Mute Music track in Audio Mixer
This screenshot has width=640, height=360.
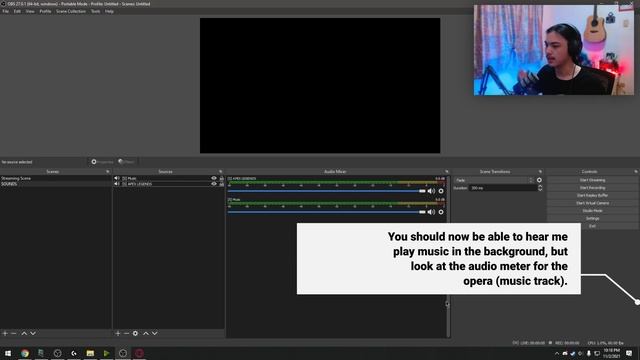point(431,212)
